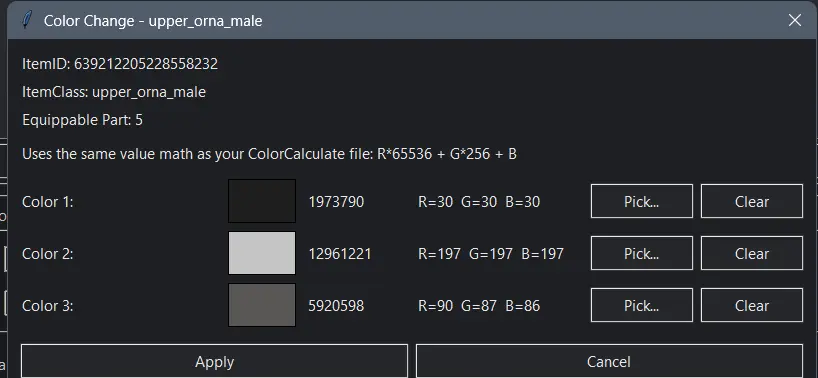Viewport: 818px width, 378px height.
Task: Cancel the color change dialog
Action: [609, 361]
